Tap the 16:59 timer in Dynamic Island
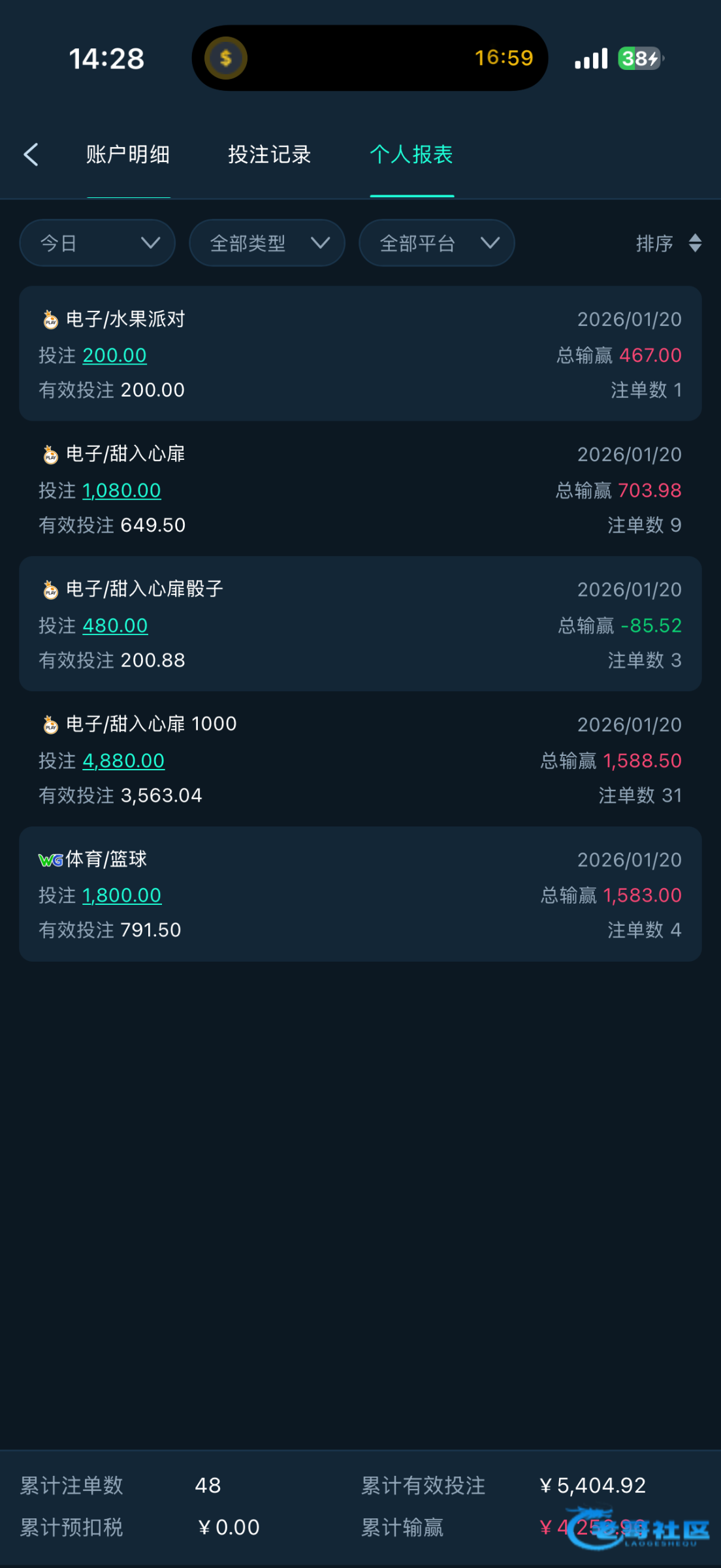 (504, 58)
